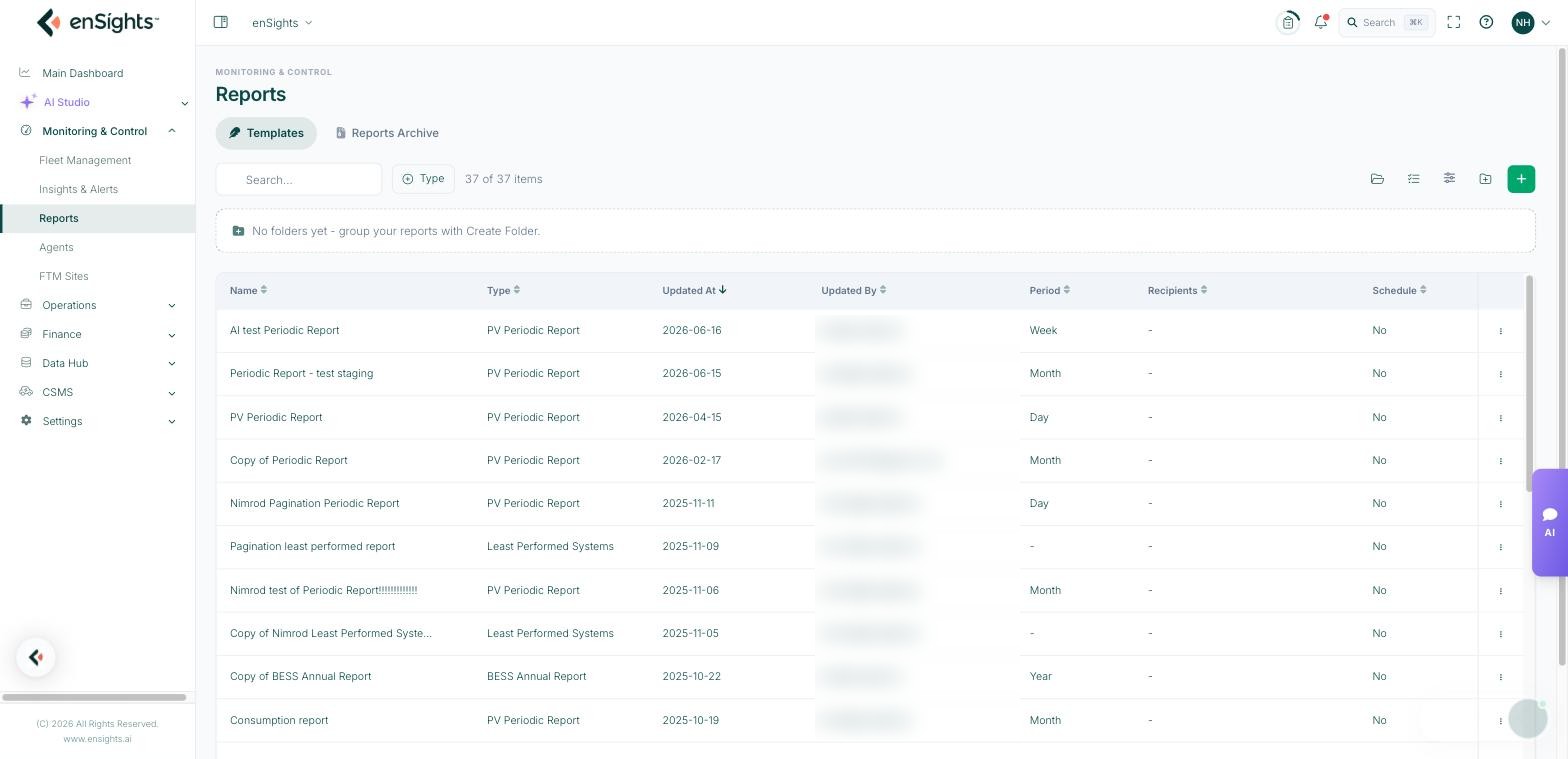Screen dimensions: 1568x759
Task: Expand the AI Studio menu
Action: click(x=184, y=103)
